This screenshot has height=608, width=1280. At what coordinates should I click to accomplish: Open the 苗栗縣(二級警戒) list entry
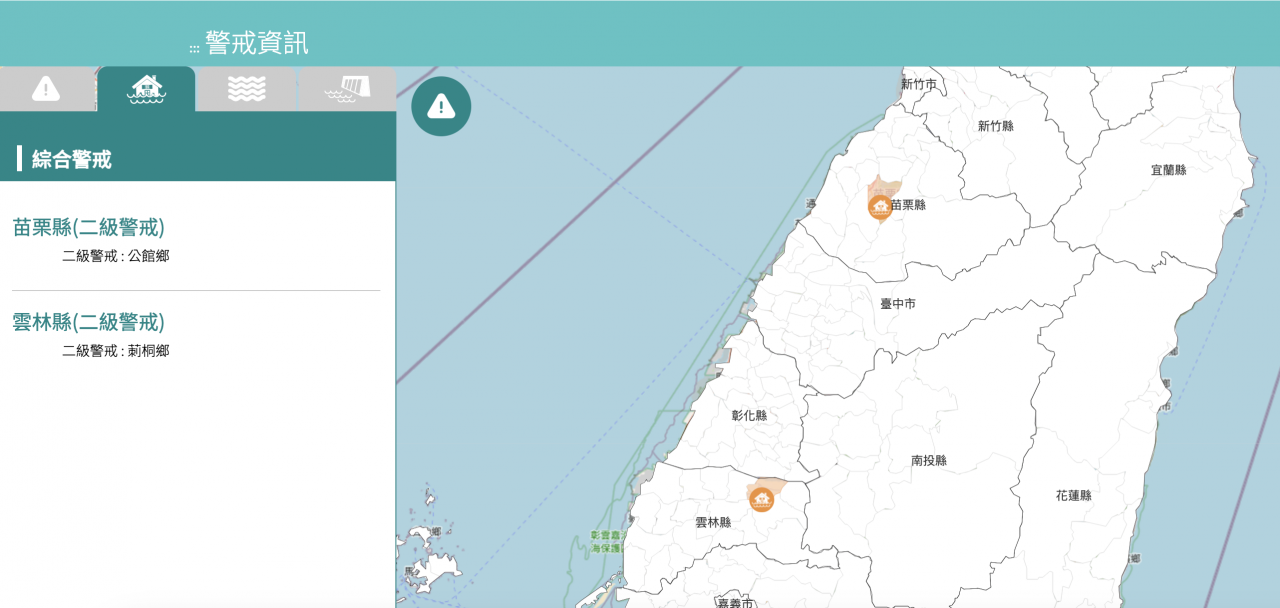point(88,227)
